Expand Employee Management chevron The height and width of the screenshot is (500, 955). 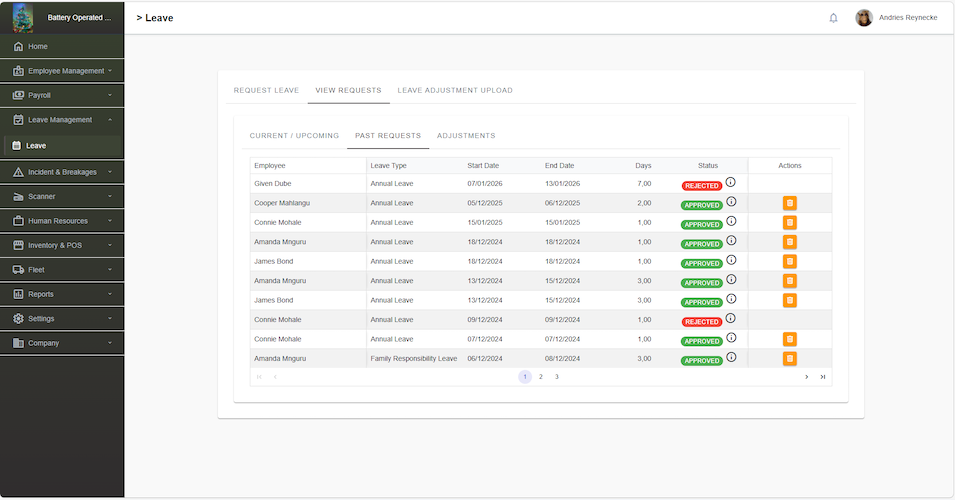tap(110, 71)
